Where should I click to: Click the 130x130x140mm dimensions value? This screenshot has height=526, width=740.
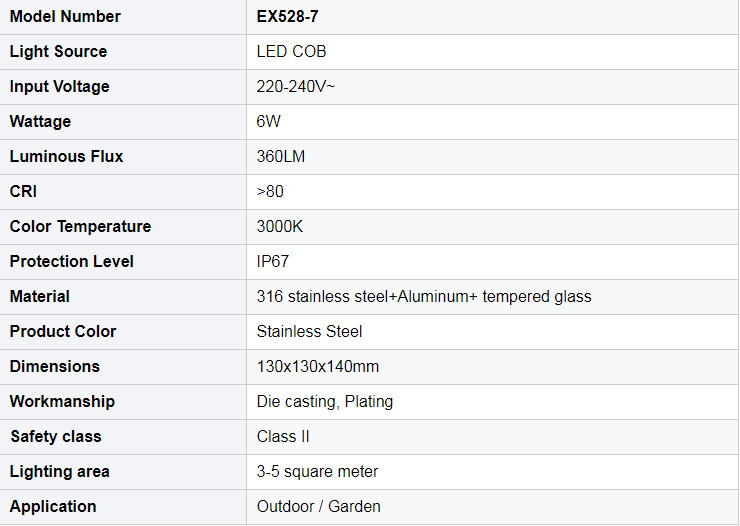318,367
